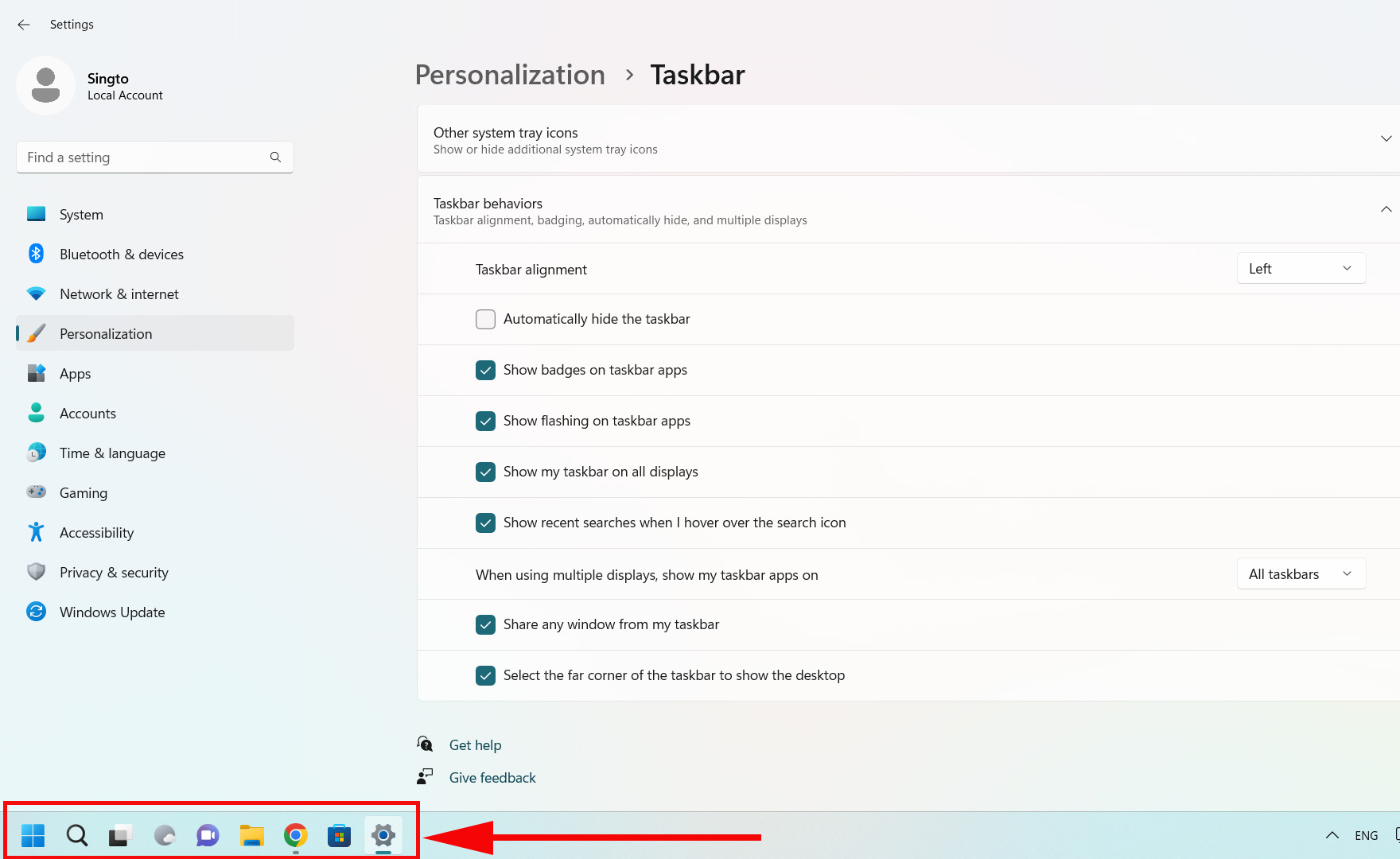Enable Automatically hide the taskbar

[485, 319]
